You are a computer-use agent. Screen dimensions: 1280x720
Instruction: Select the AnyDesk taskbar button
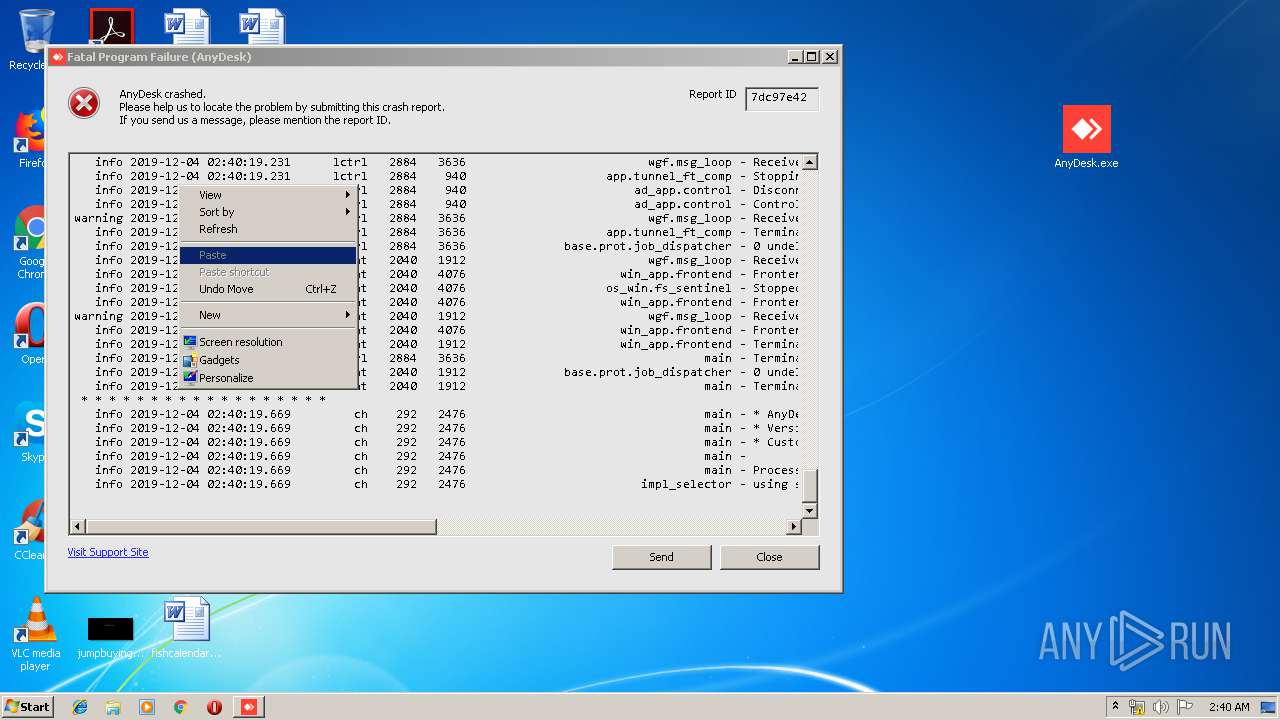pyautogui.click(x=249, y=707)
